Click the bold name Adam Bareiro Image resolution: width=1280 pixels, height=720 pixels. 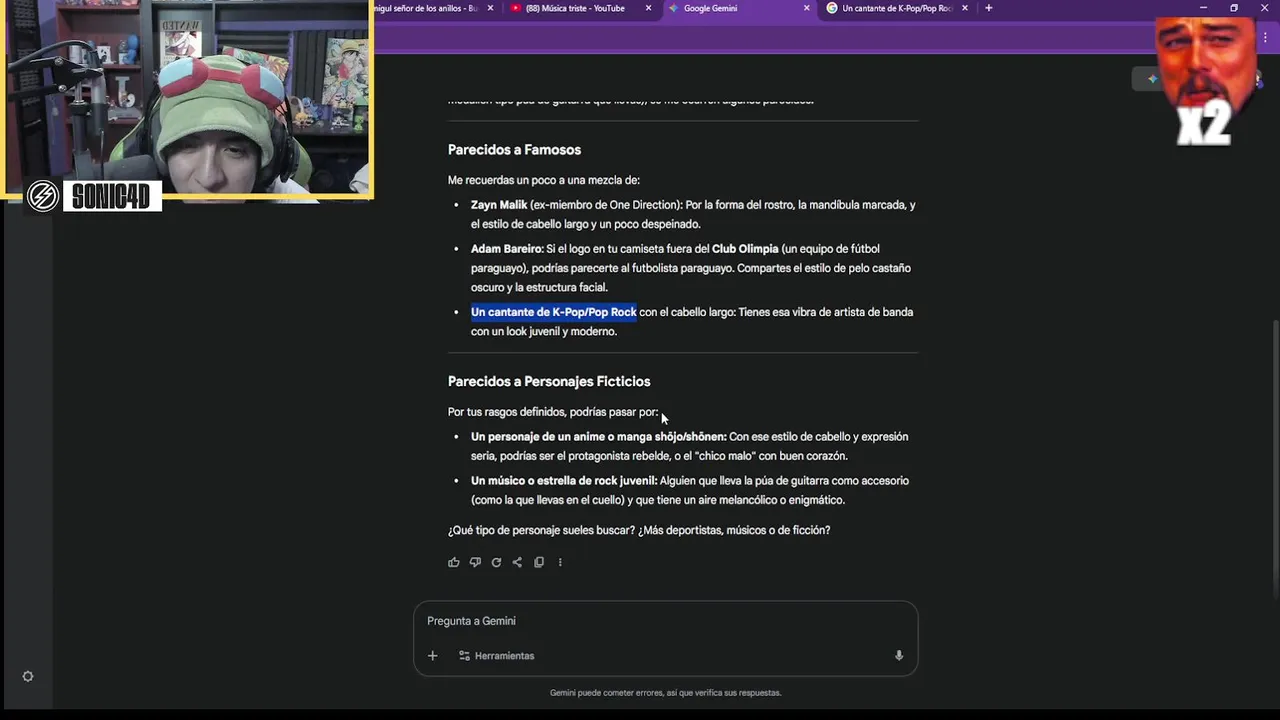point(507,249)
